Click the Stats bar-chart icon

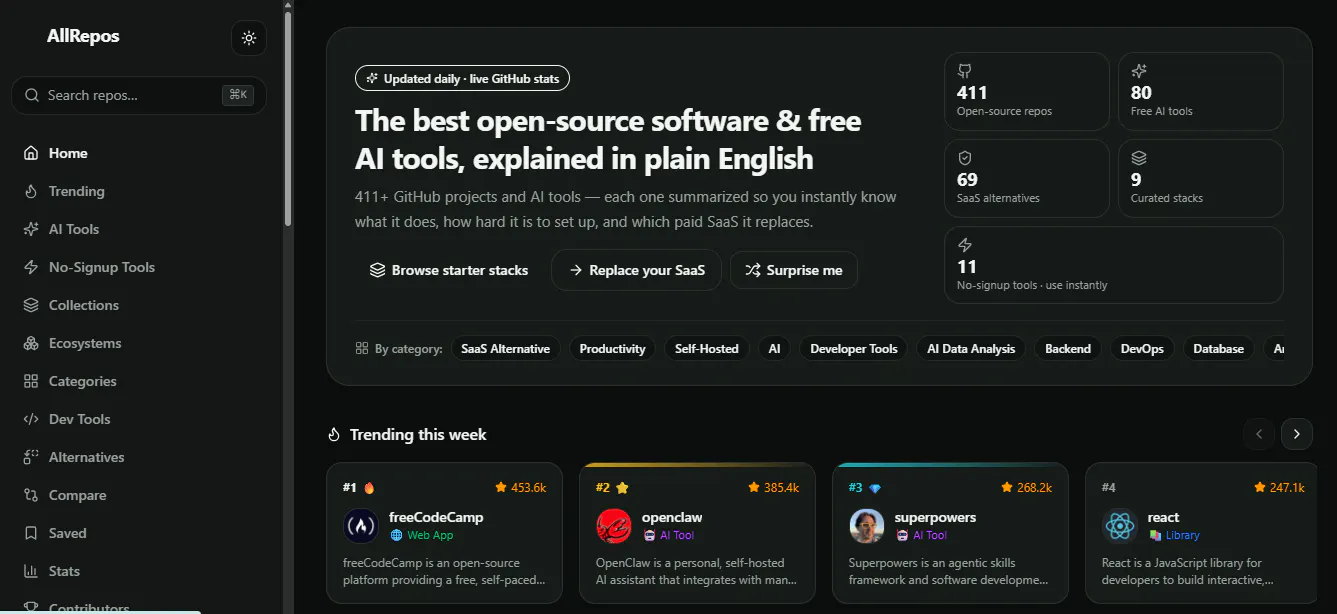[30, 571]
